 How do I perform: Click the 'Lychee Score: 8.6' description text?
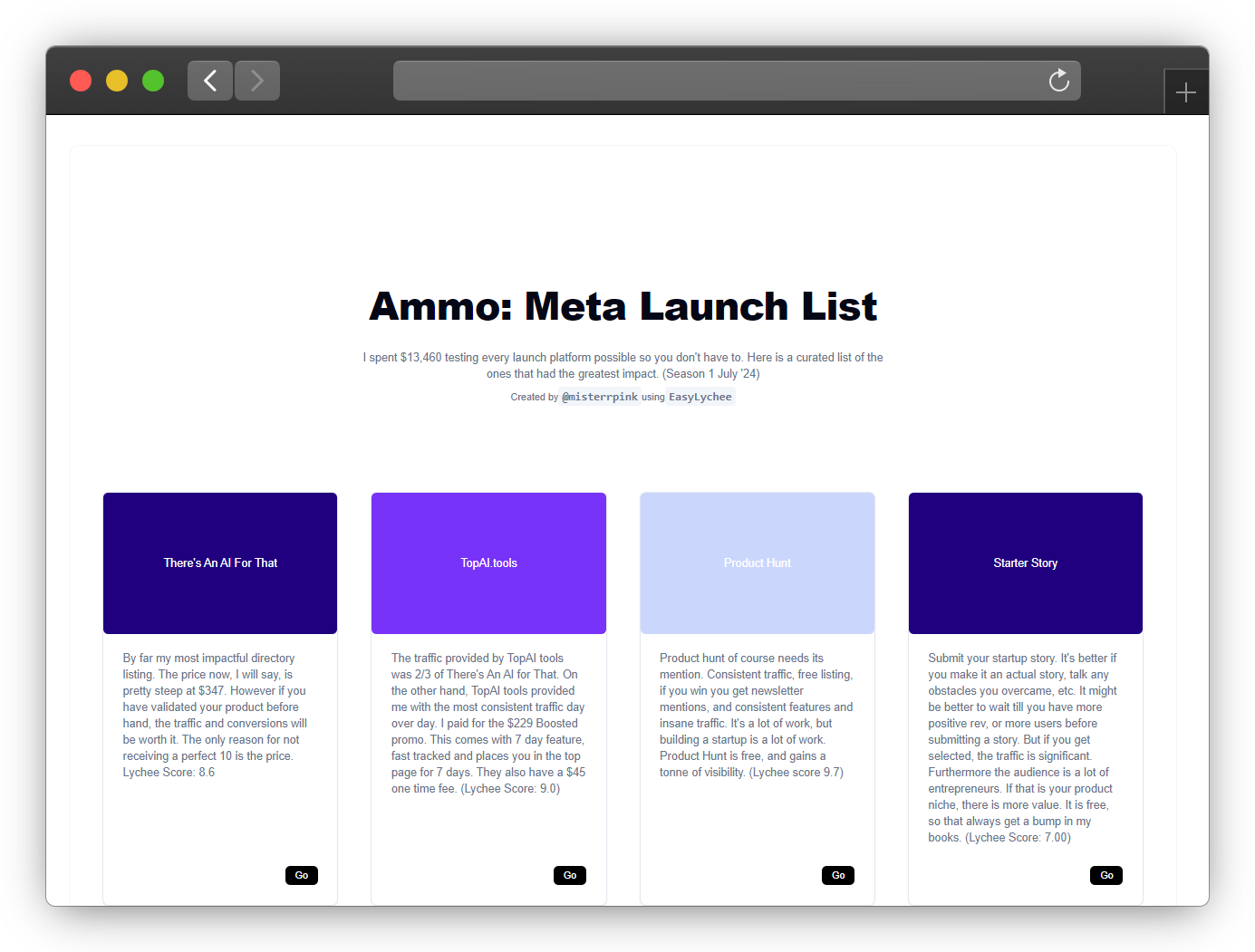pos(169,773)
